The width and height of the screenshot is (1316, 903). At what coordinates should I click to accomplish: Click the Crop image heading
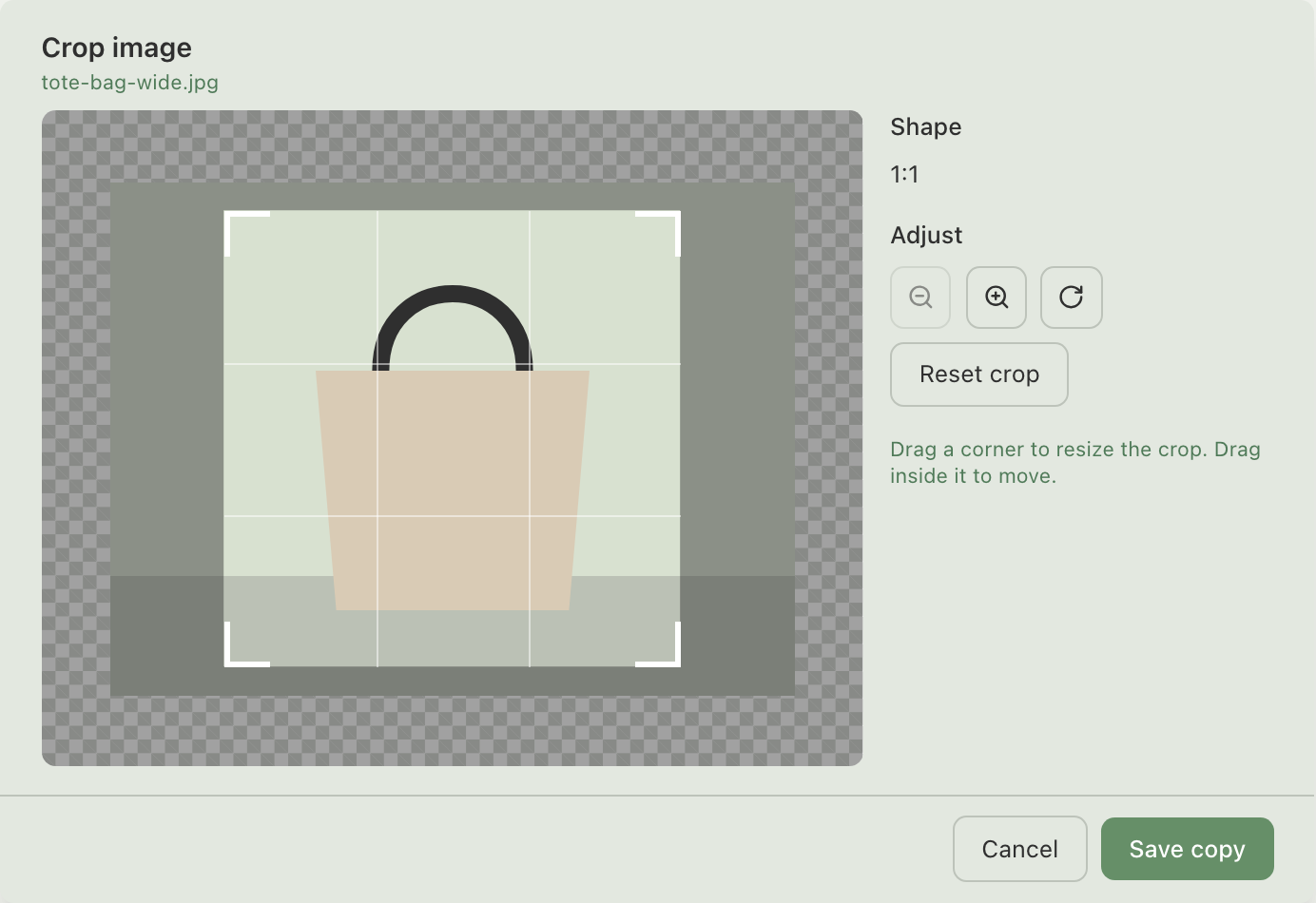tap(117, 48)
